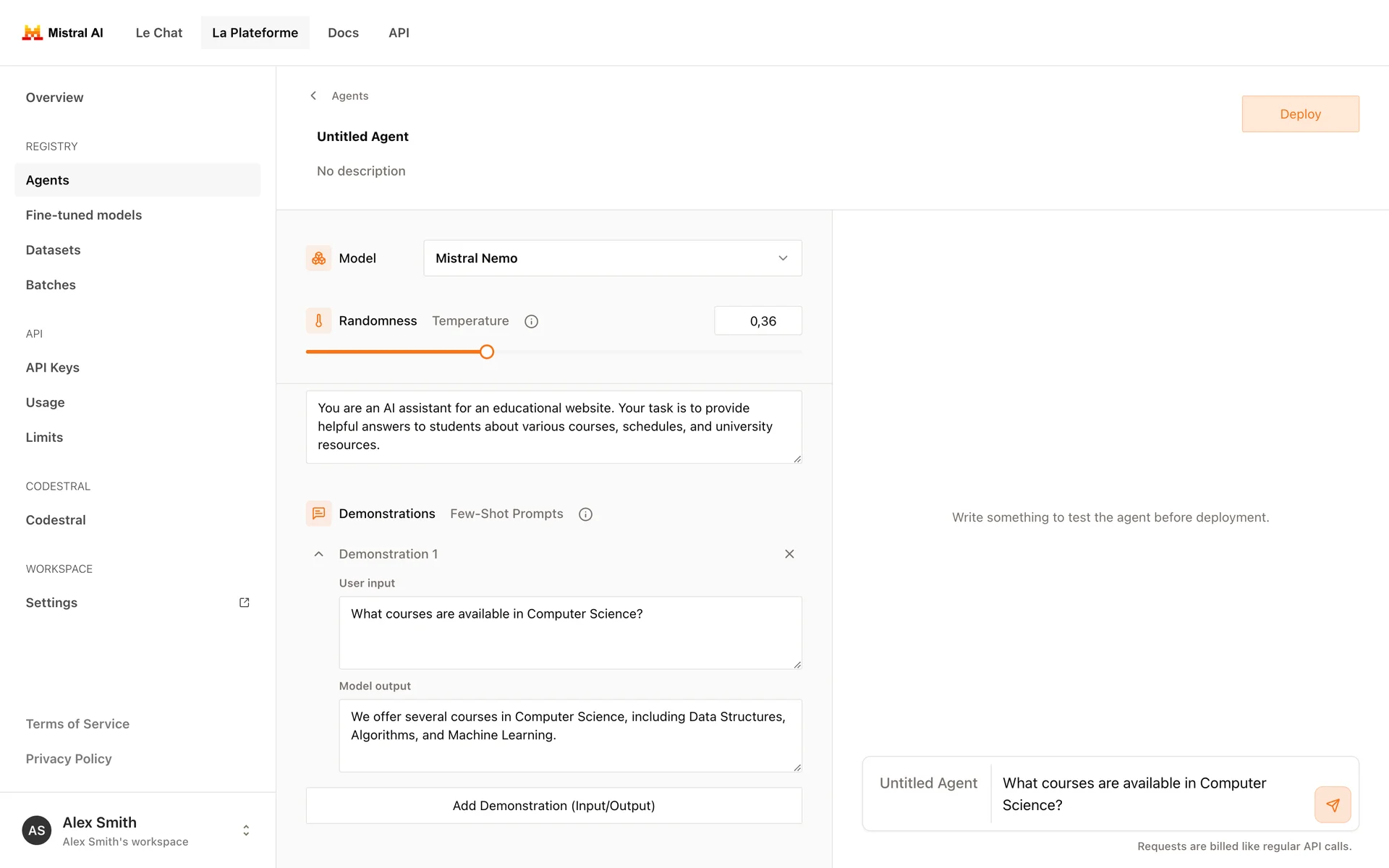
Task: Remove Demonstration 1 with the X
Action: click(x=789, y=554)
